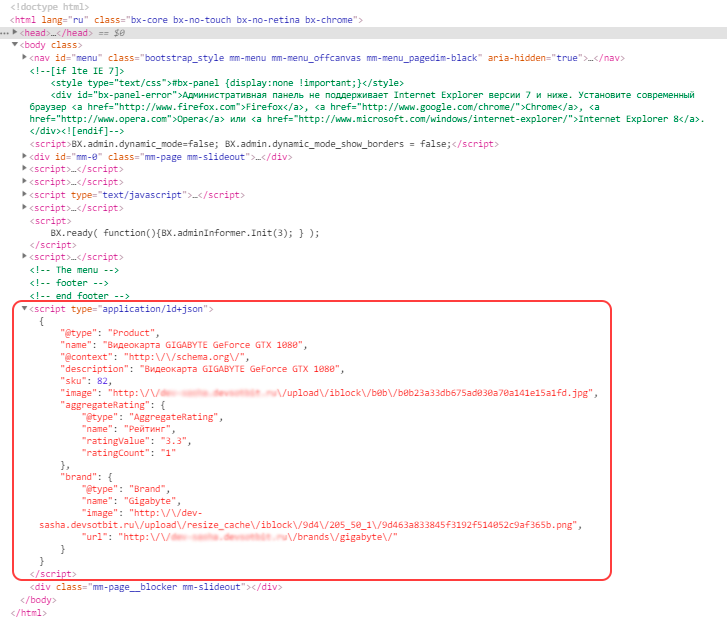This screenshot has height=622, width=727.
Task: Select the #bx-panel style line
Action: pyautogui.click(x=227, y=83)
